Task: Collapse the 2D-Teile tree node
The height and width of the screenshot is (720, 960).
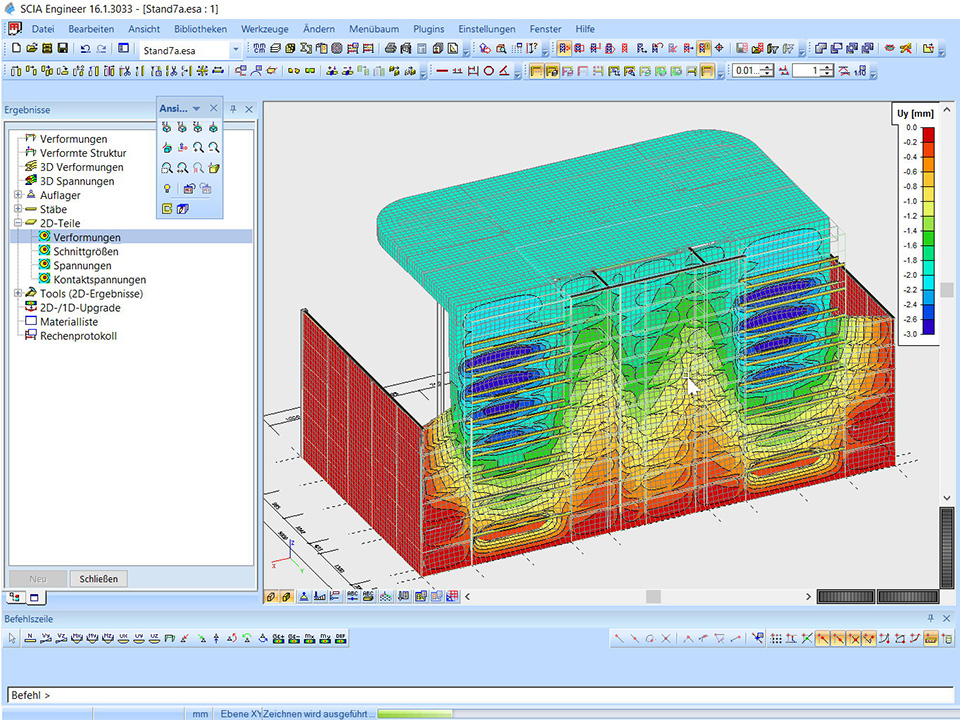Action: (x=17, y=223)
